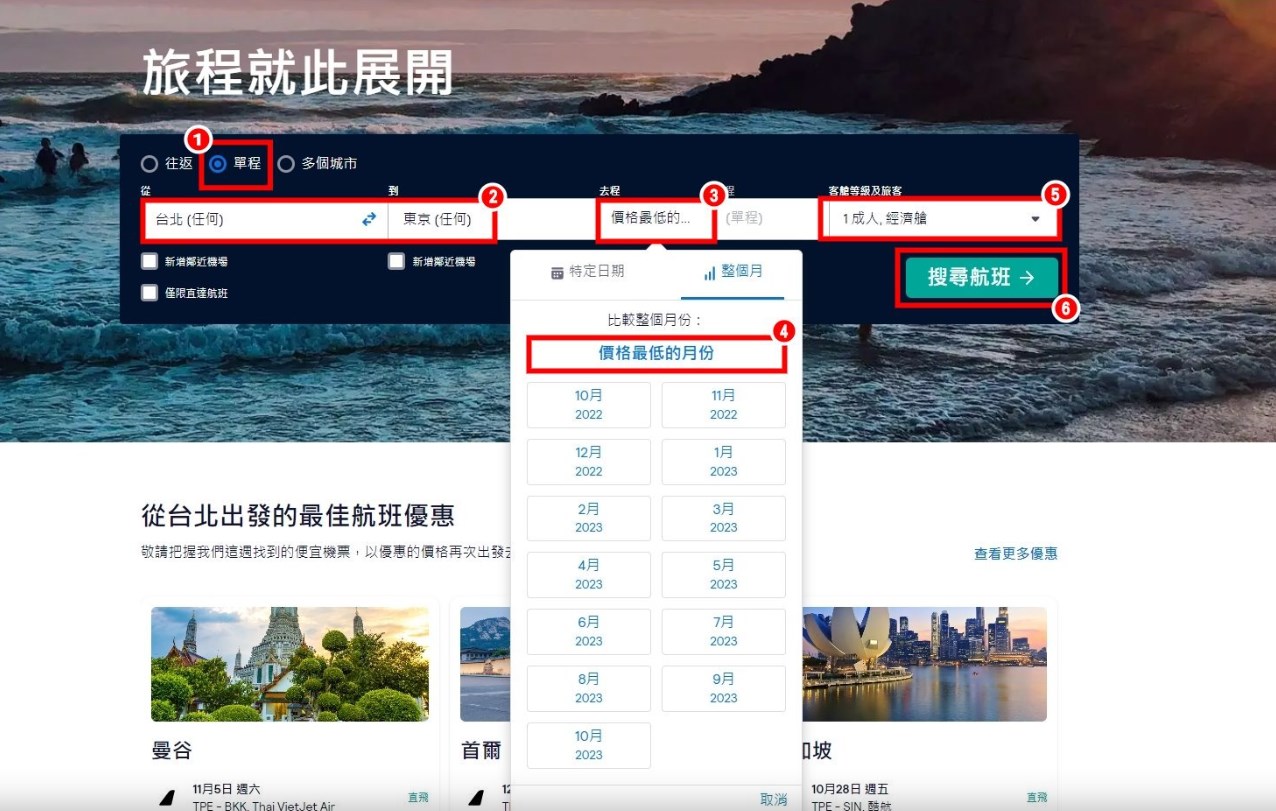
Task: Pick 3月 2023 in month picker
Action: [723, 518]
